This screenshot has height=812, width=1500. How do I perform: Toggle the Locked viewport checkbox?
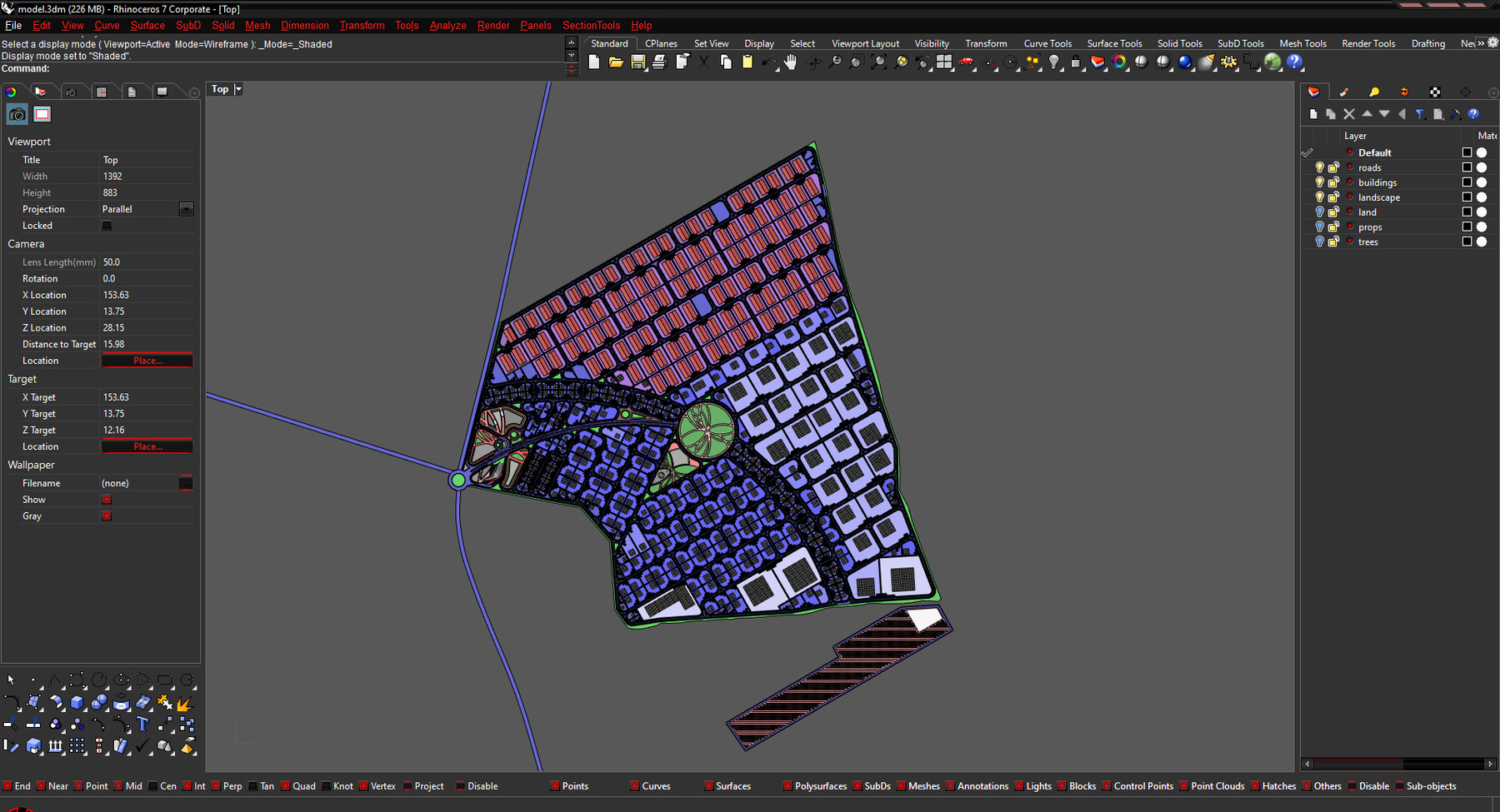point(107,226)
